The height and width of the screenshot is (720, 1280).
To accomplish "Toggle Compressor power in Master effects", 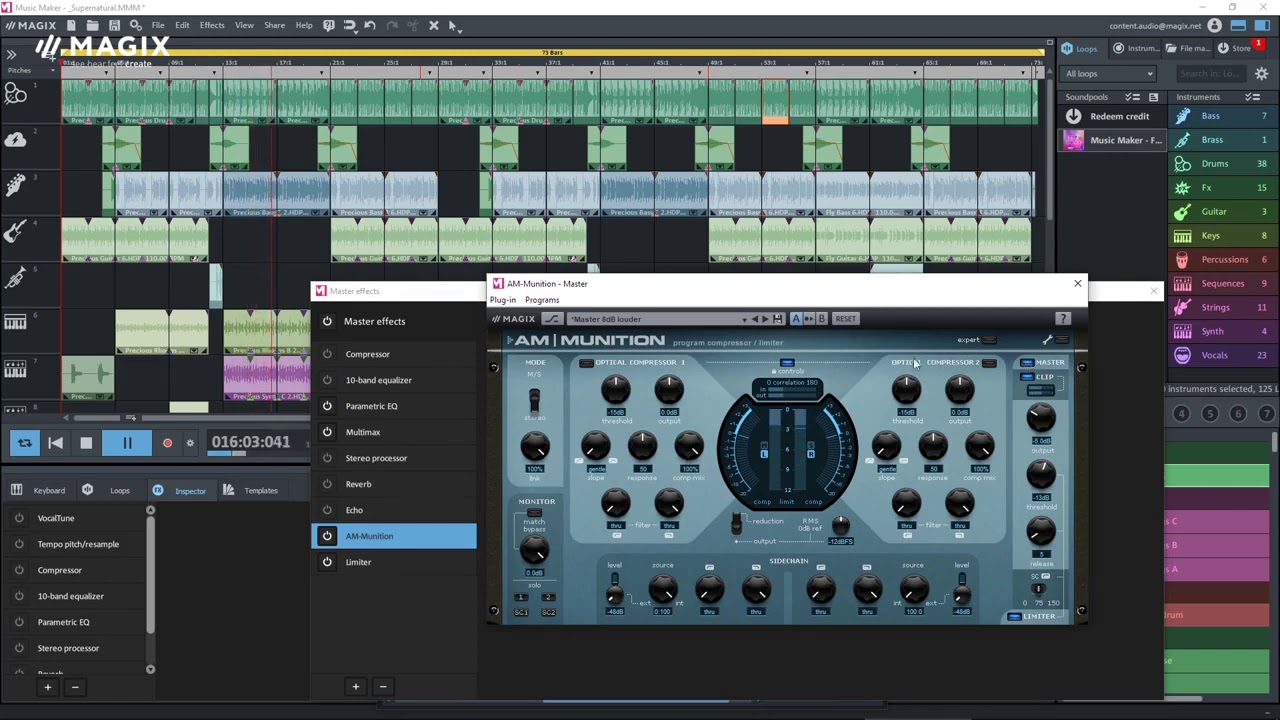I will pyautogui.click(x=327, y=354).
